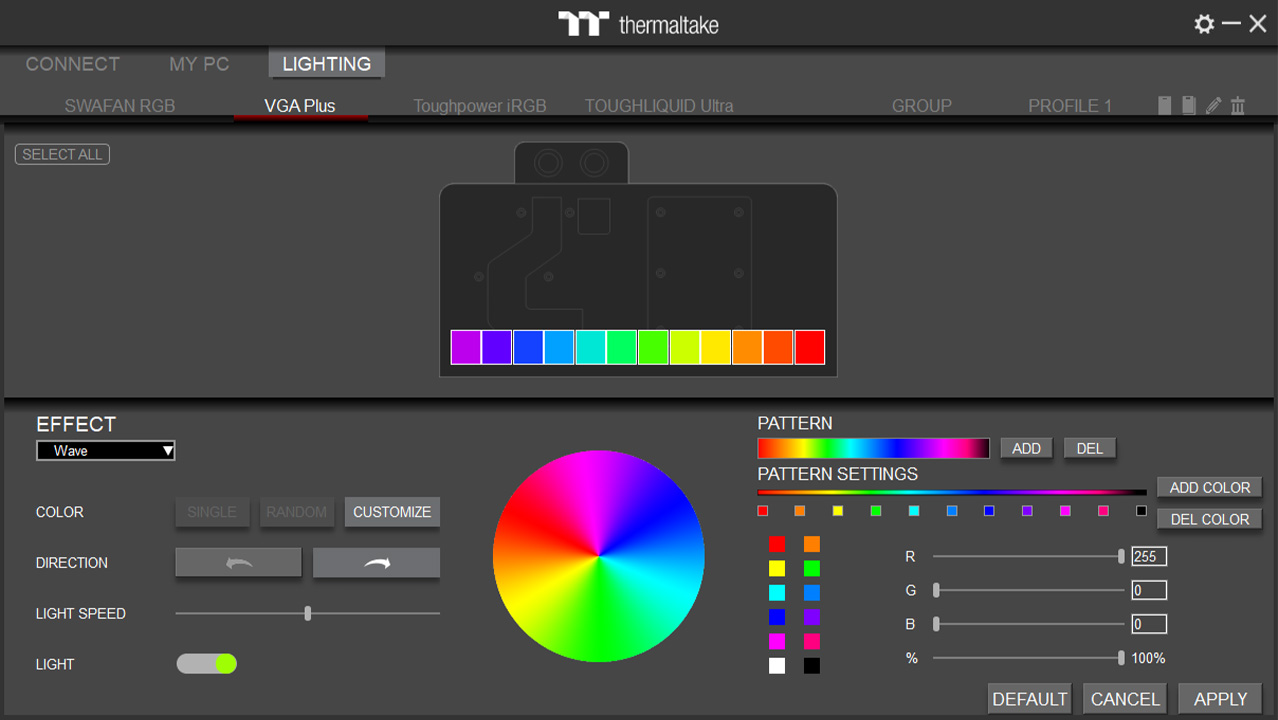
Task: Select the cyan pattern stop marker
Action: 914,511
